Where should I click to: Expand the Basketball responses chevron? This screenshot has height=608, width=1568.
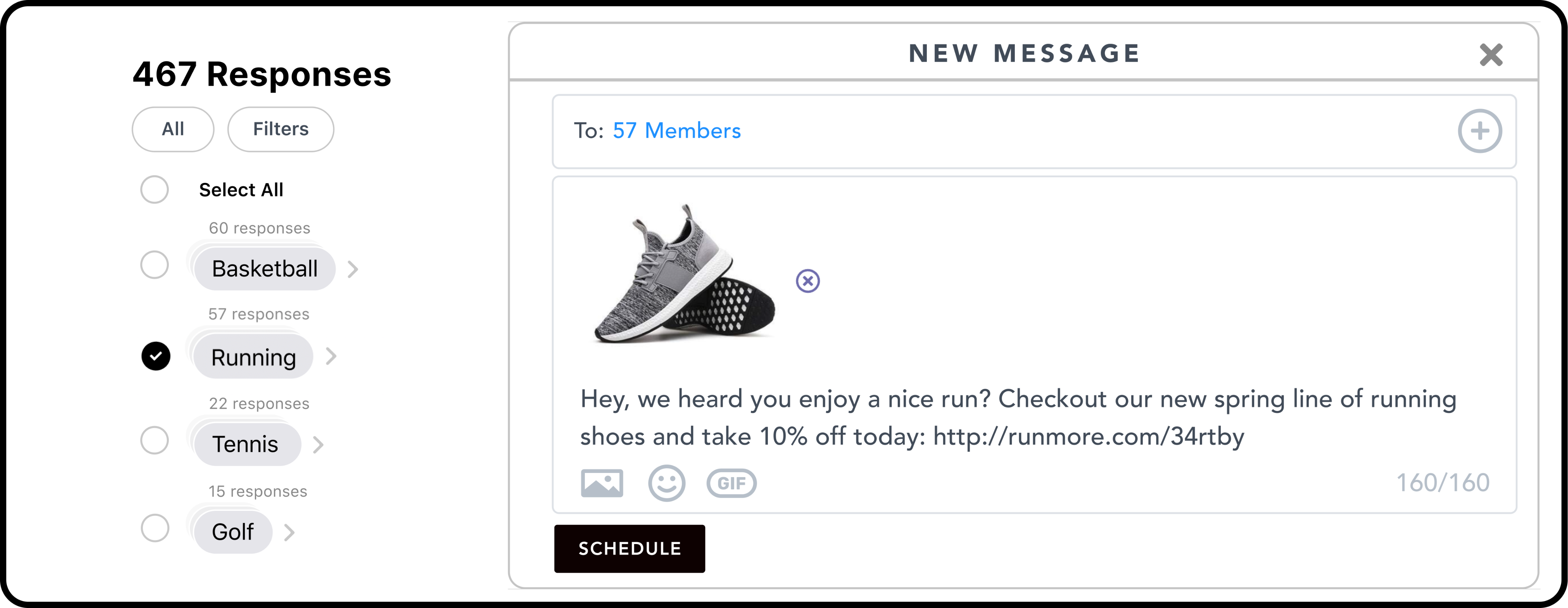[353, 269]
